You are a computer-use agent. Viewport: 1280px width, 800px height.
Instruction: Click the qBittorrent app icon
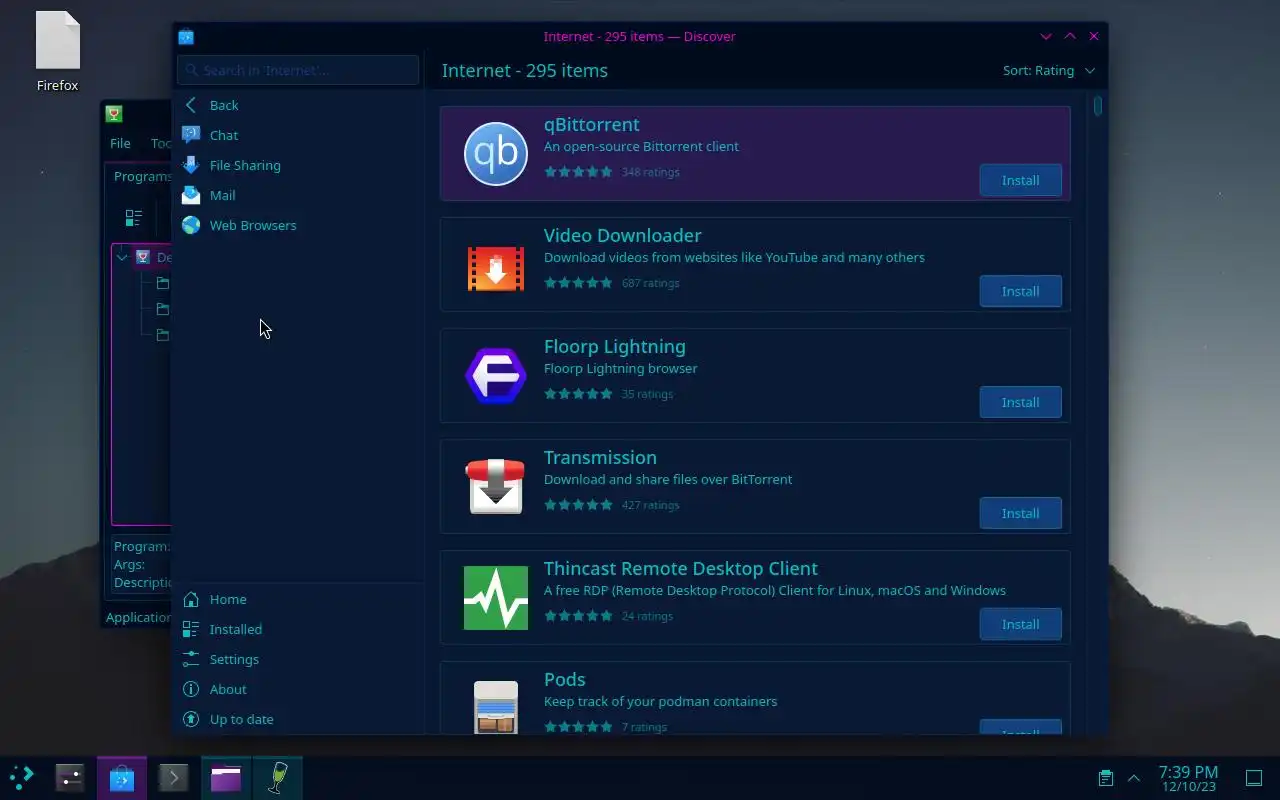[x=495, y=154]
